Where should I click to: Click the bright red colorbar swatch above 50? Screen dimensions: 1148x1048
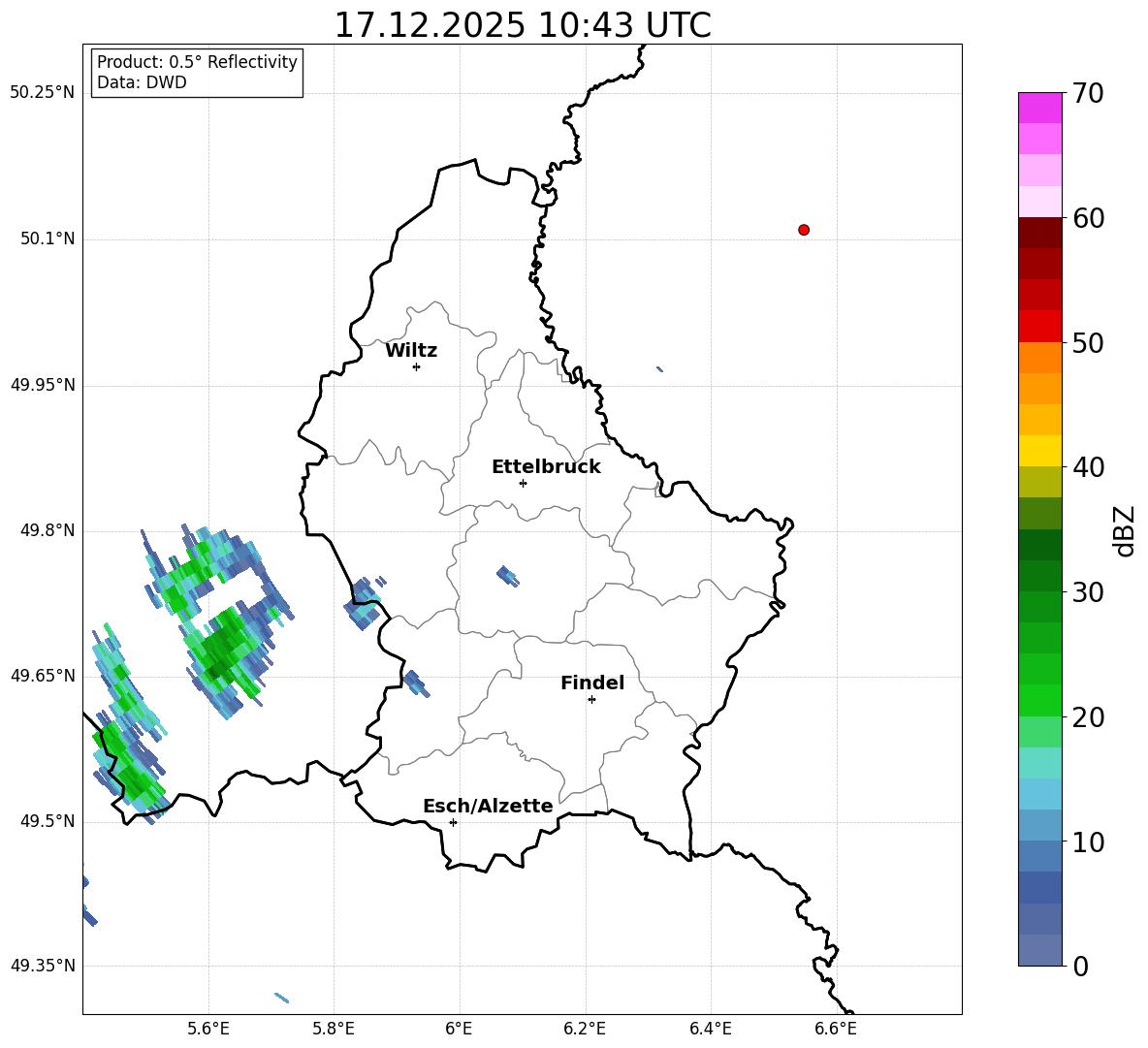[1039, 327]
